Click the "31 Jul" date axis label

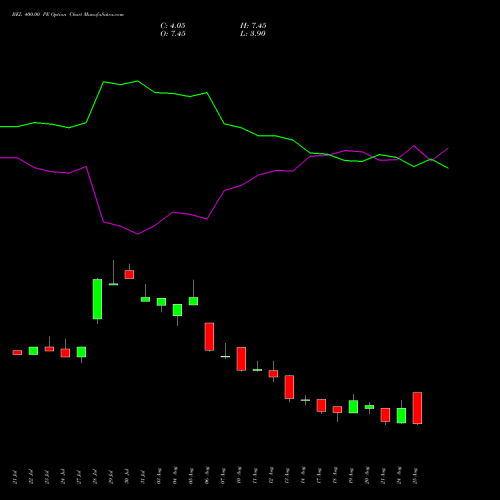coord(143,477)
